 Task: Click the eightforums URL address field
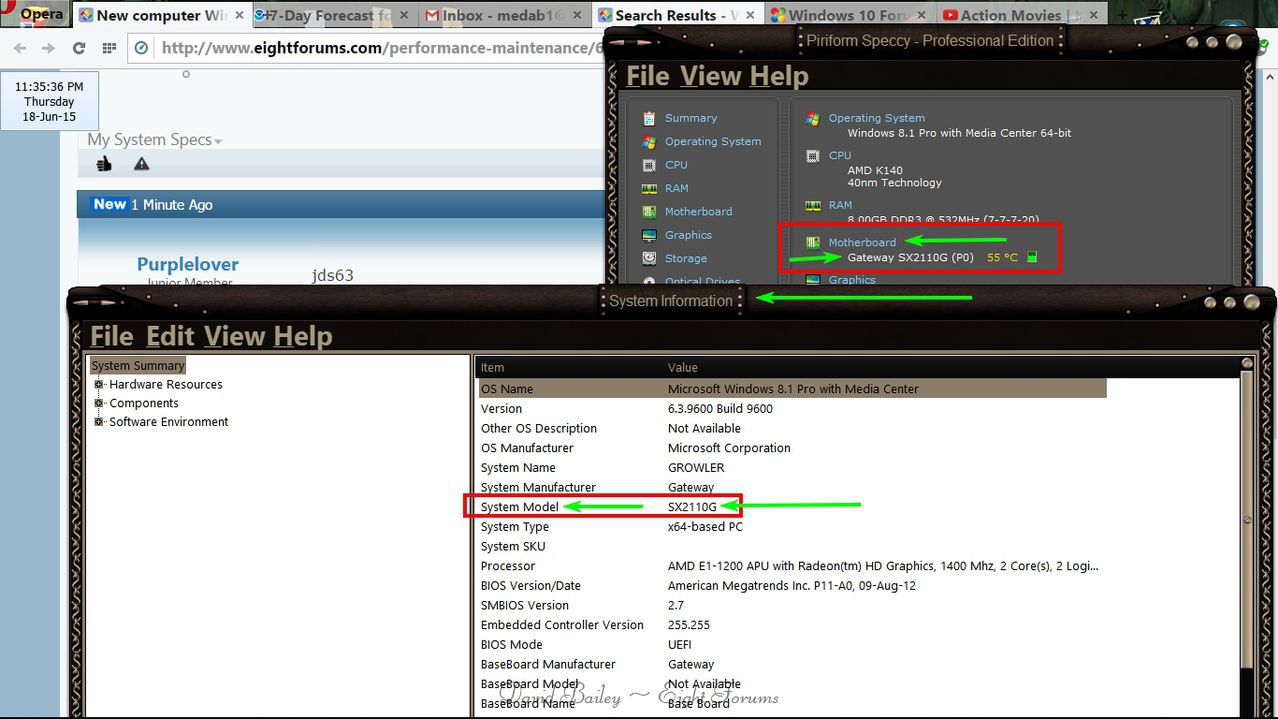pos(382,48)
